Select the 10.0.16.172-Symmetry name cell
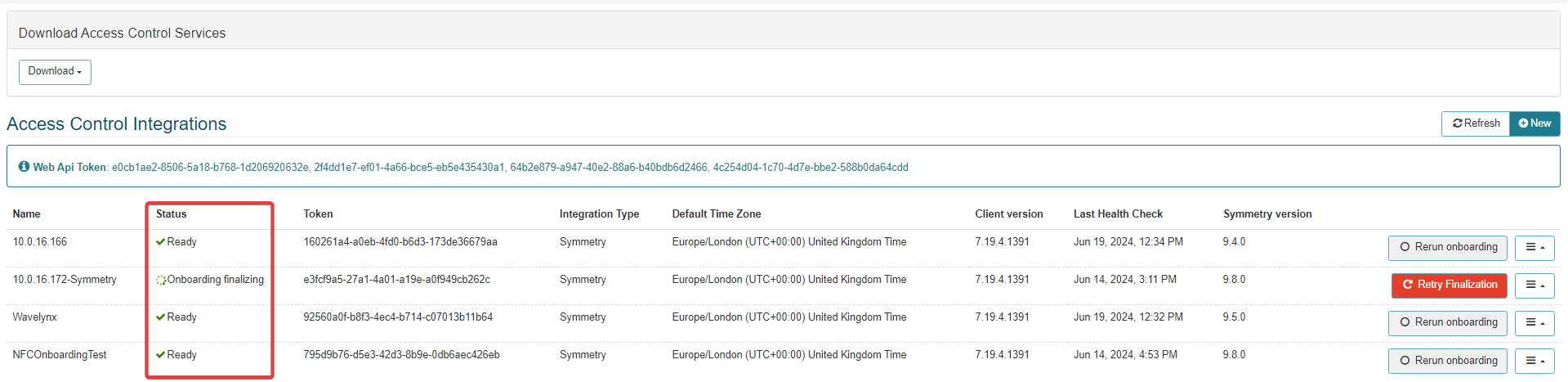The width and height of the screenshot is (1568, 382). coord(65,280)
